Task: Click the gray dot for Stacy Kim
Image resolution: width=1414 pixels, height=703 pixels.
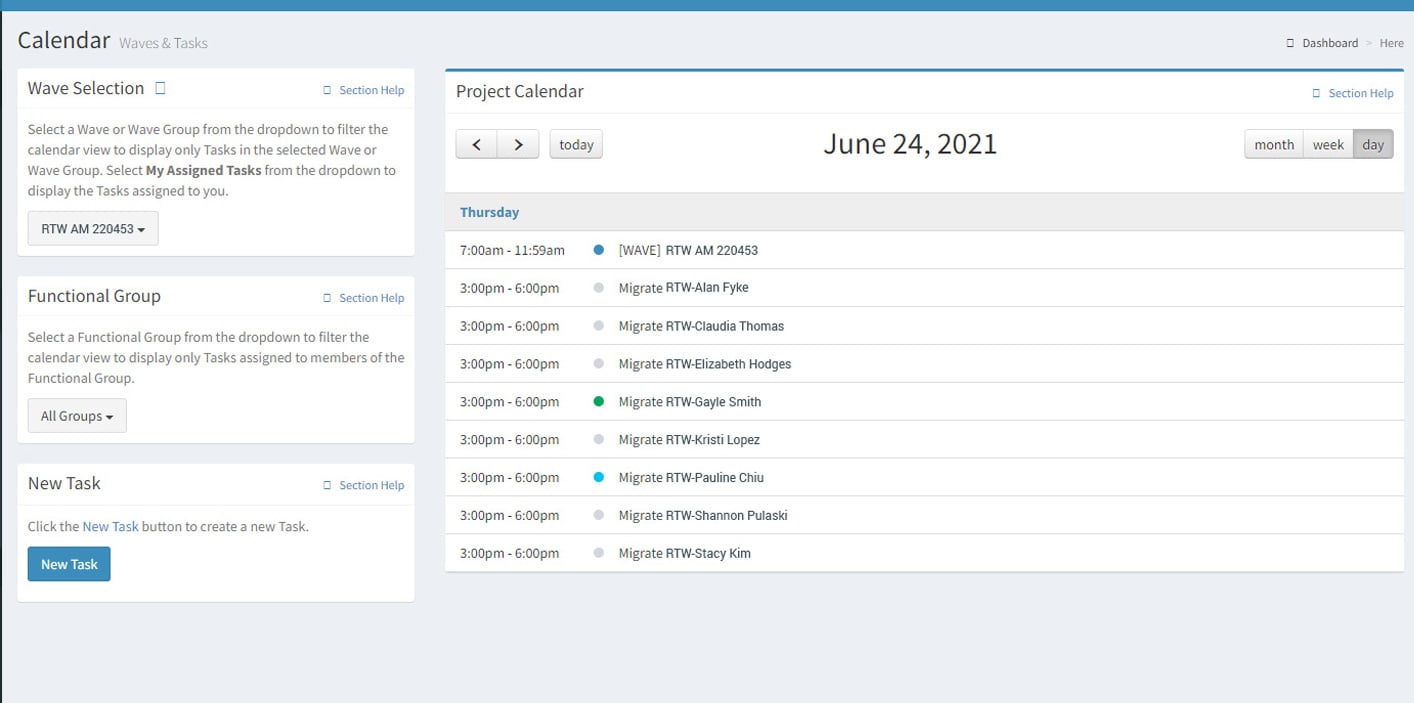Action: pyautogui.click(x=599, y=554)
